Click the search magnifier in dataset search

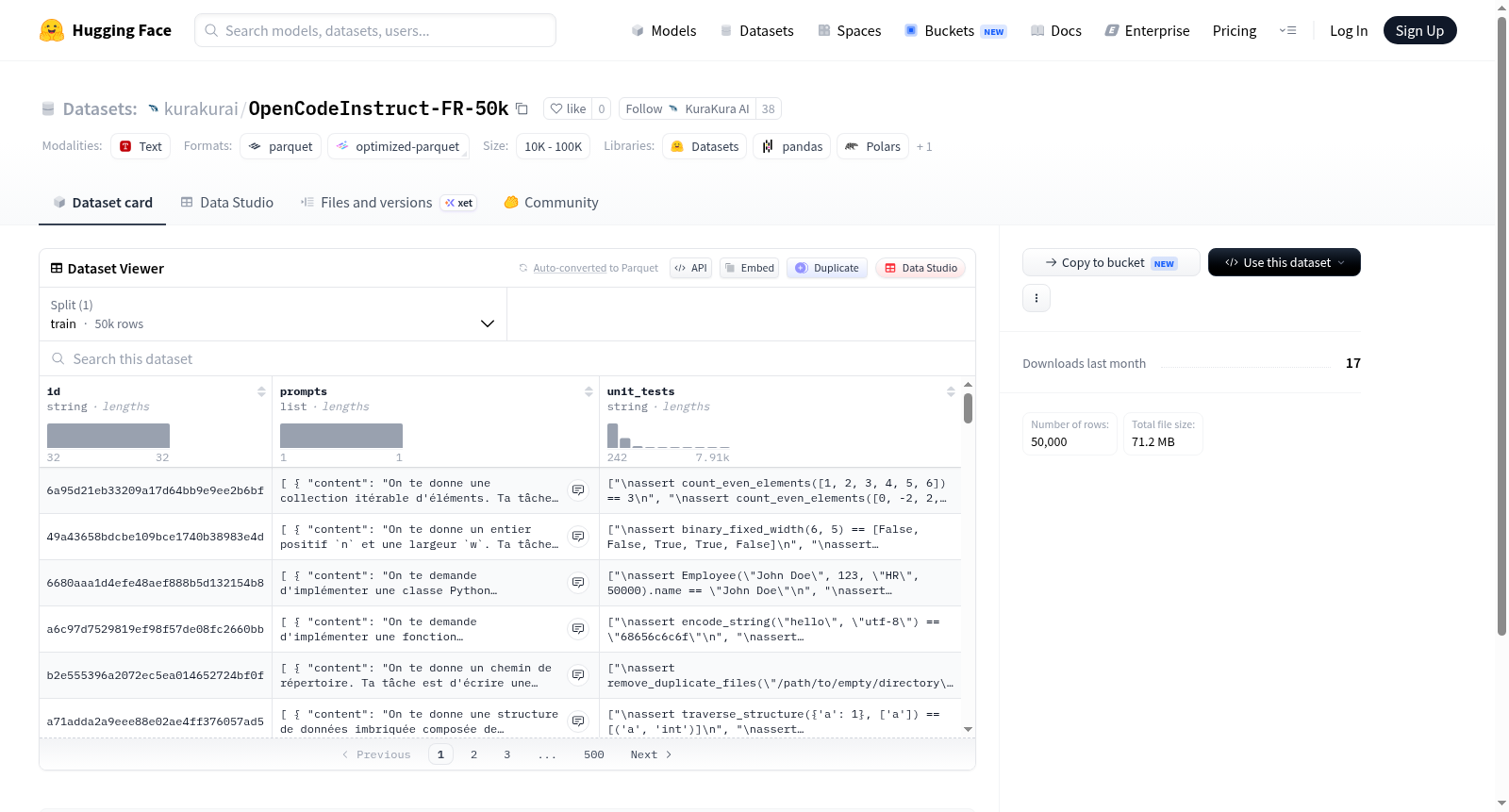(x=58, y=359)
